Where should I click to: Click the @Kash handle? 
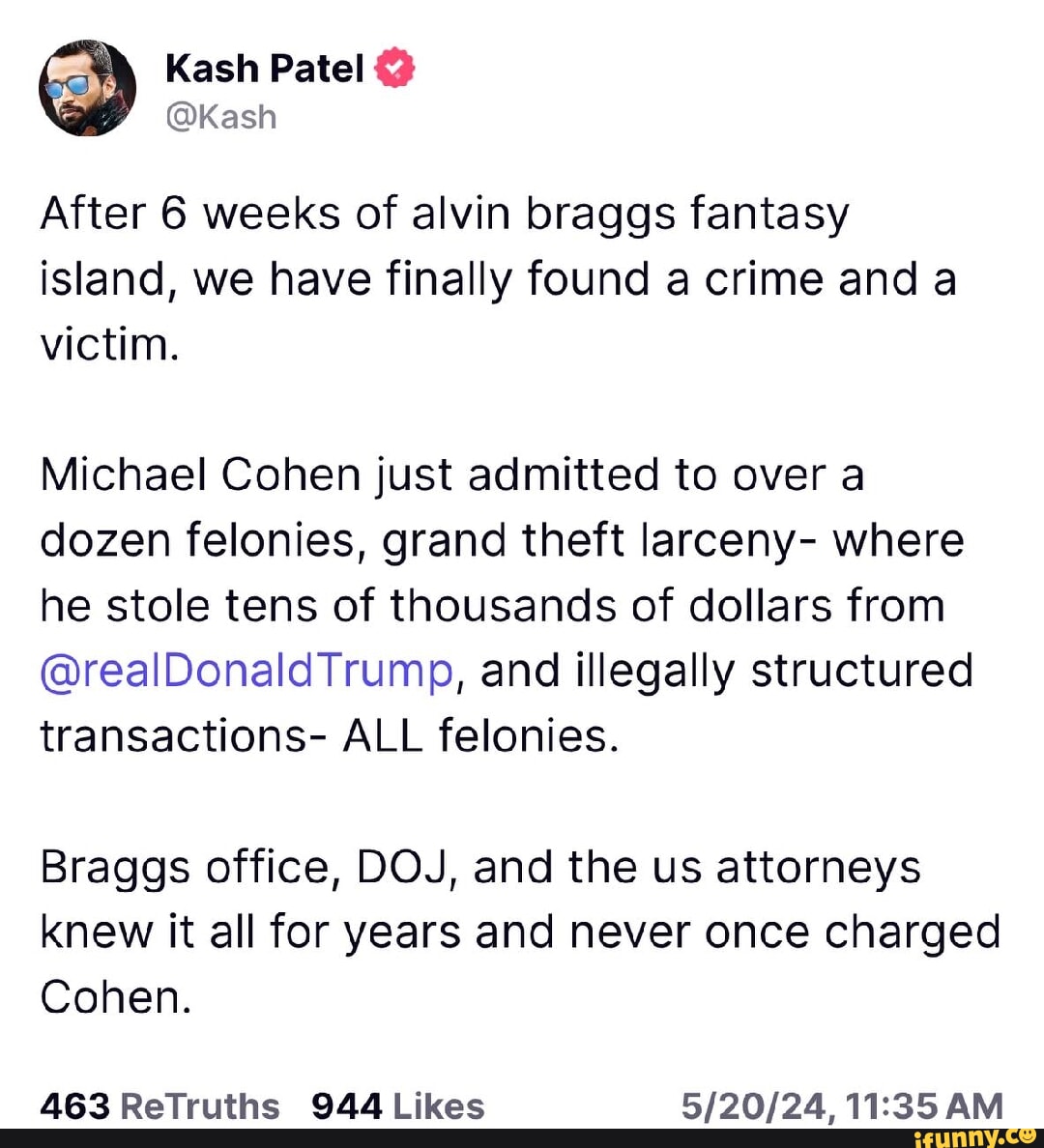221,117
